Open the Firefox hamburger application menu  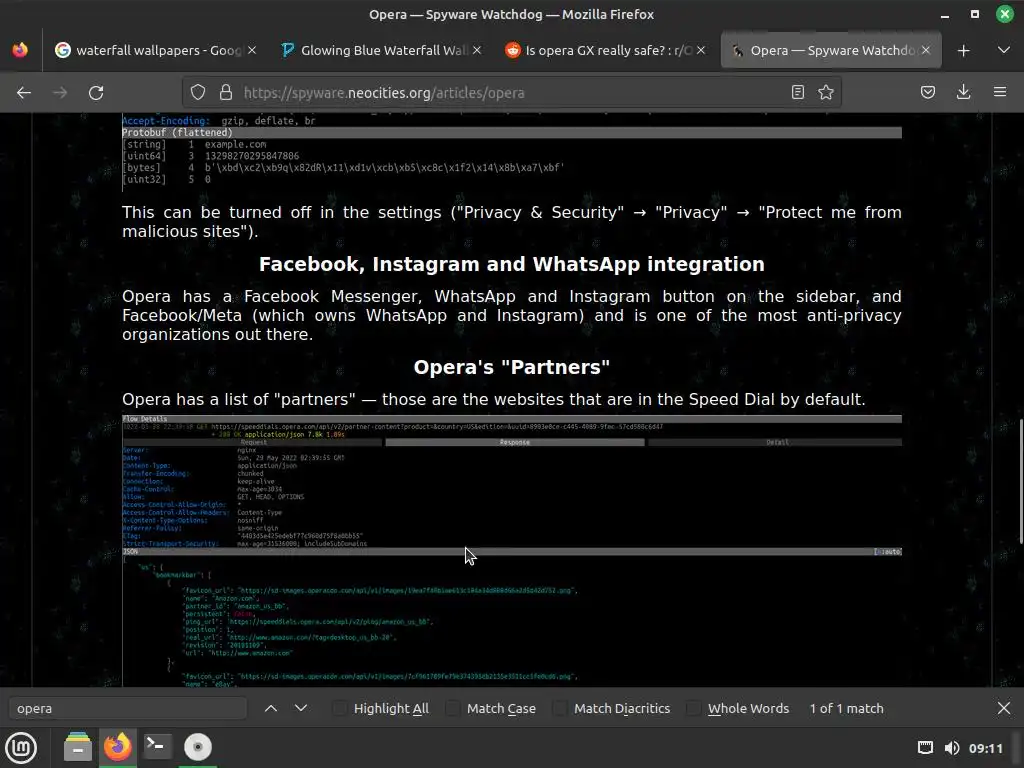coord(1000,92)
